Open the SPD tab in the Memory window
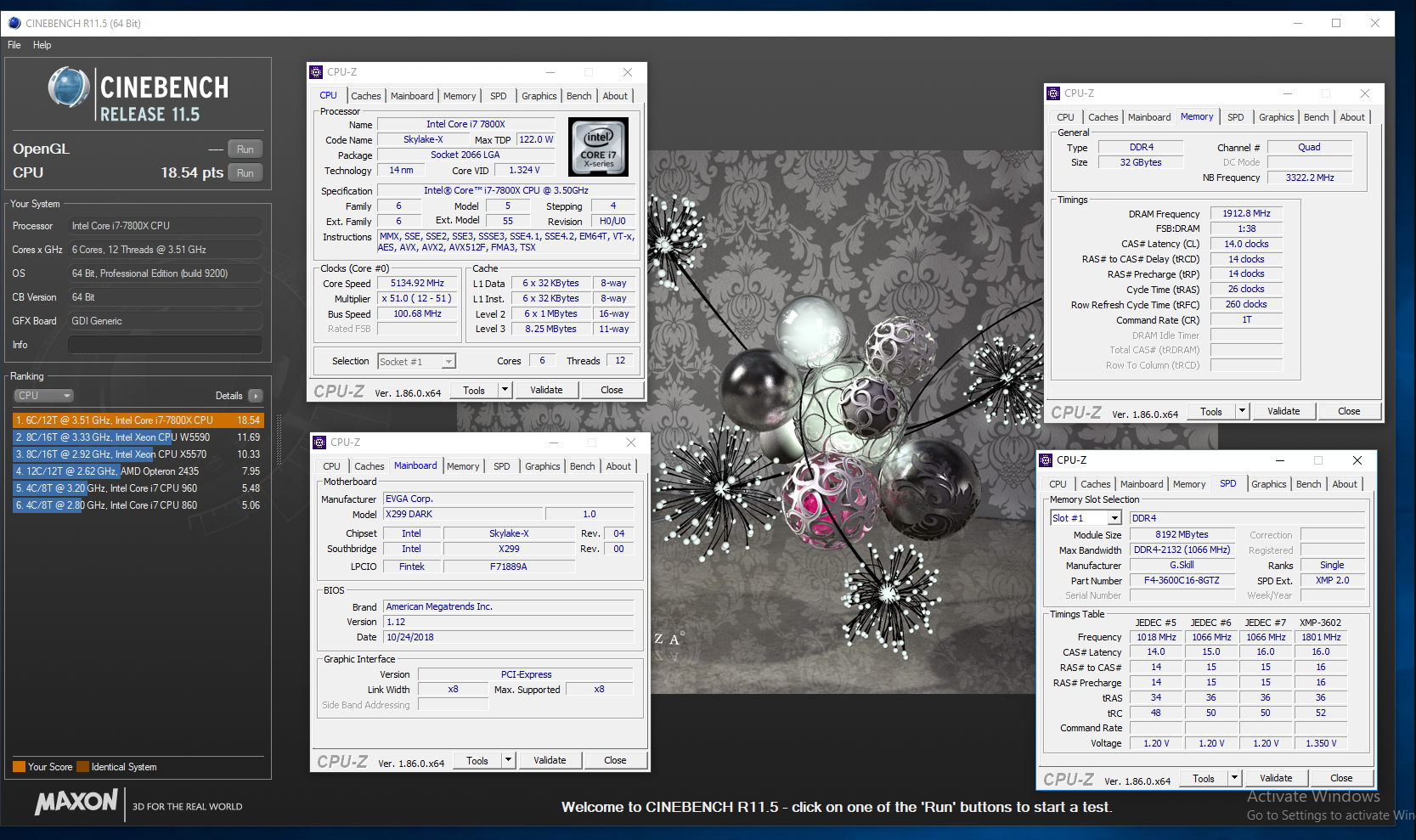1416x840 pixels. tap(1236, 117)
